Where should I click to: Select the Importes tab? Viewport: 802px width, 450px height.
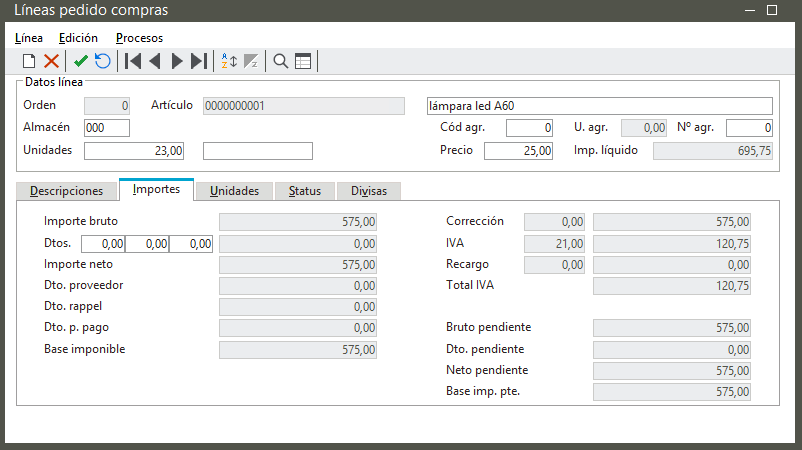coord(157,189)
